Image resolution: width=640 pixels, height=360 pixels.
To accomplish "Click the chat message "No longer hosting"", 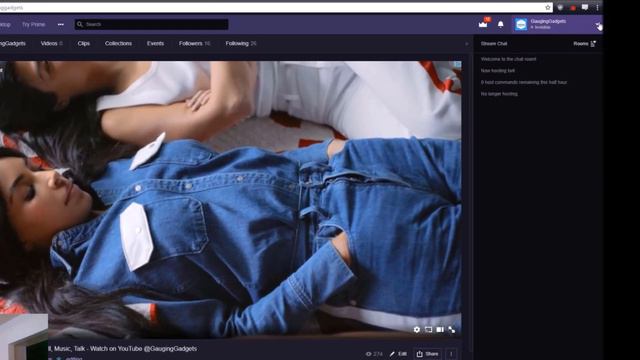I will pyautogui.click(x=499, y=94).
